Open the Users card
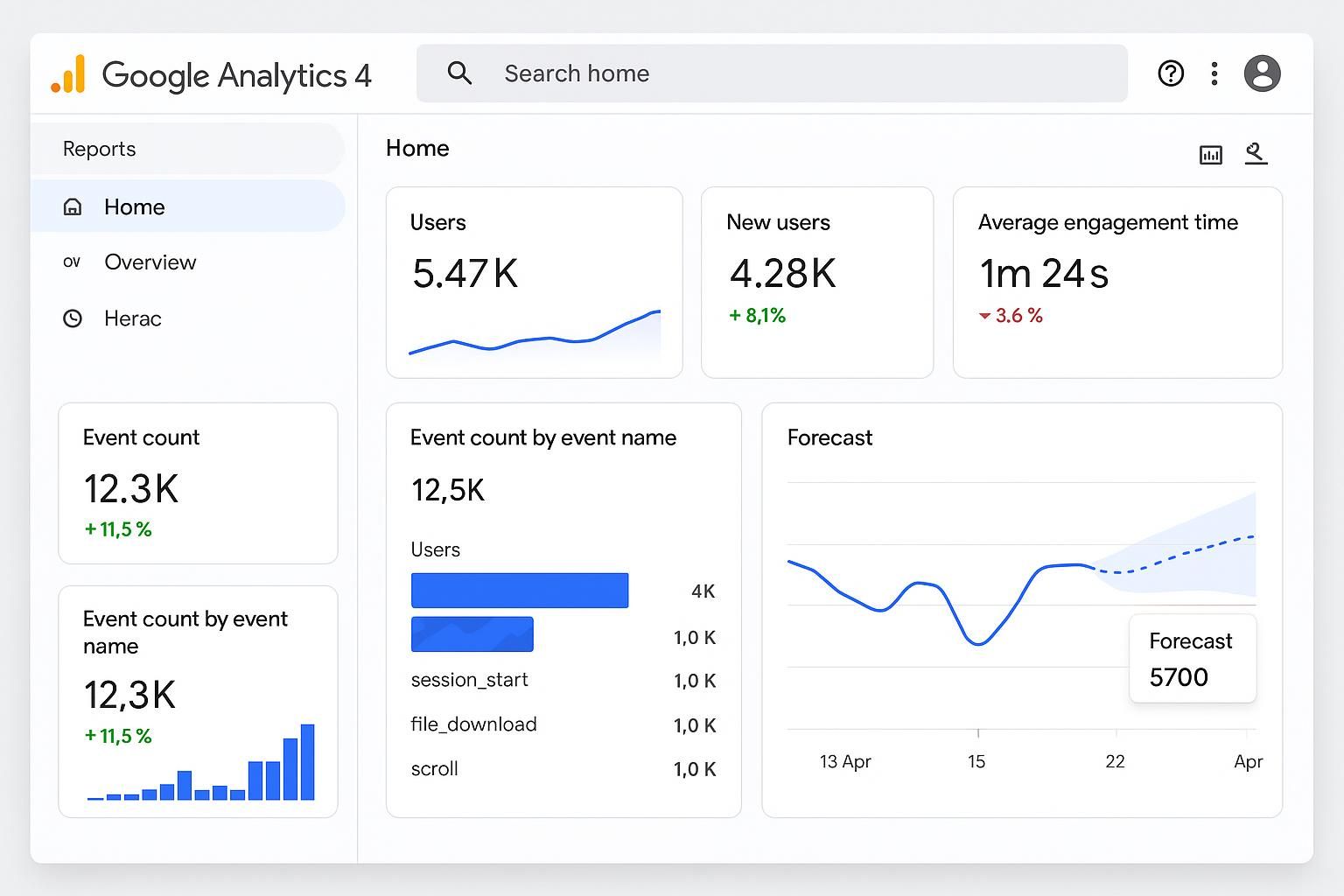 coord(534,283)
